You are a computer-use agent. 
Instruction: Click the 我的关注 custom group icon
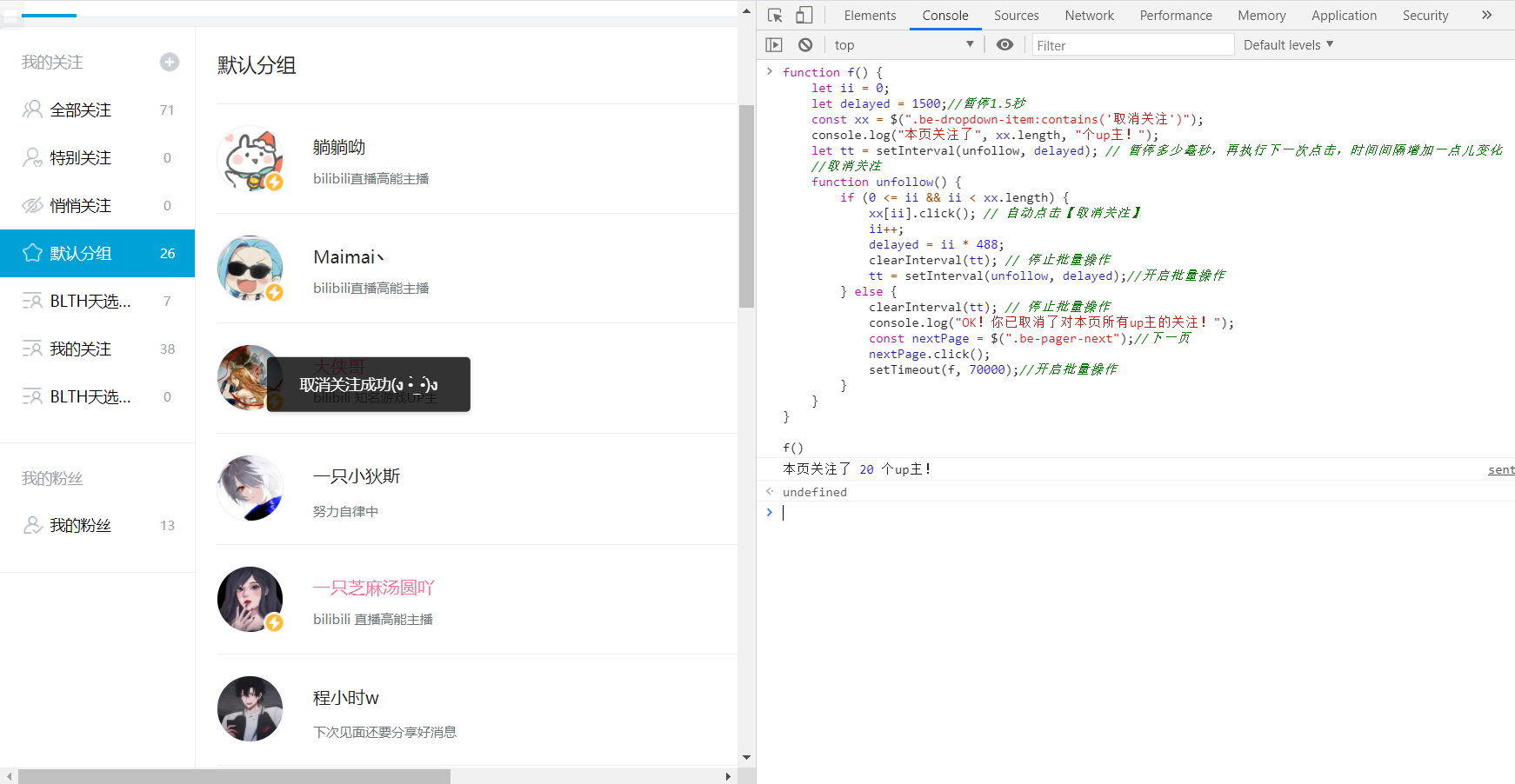(32, 349)
